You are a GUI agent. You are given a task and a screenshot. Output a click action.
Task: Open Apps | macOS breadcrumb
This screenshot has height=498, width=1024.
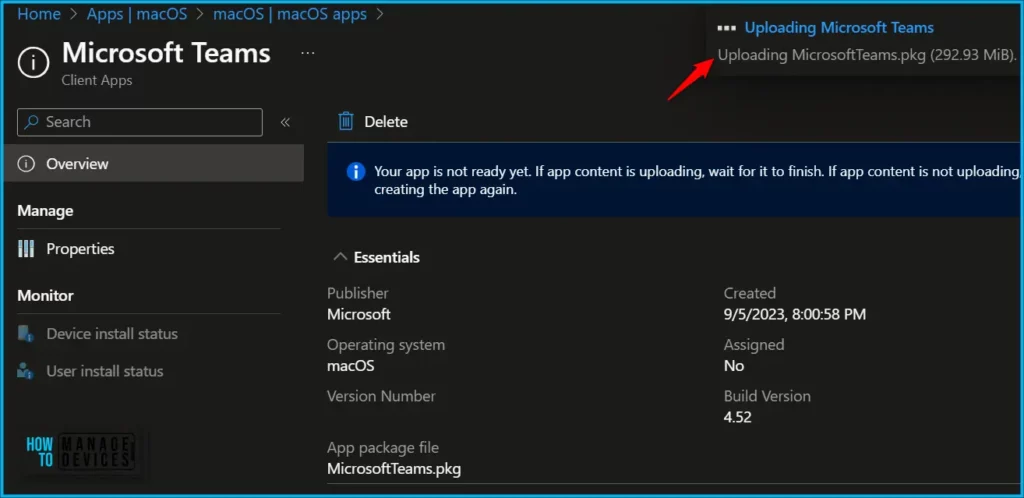pyautogui.click(x=137, y=14)
